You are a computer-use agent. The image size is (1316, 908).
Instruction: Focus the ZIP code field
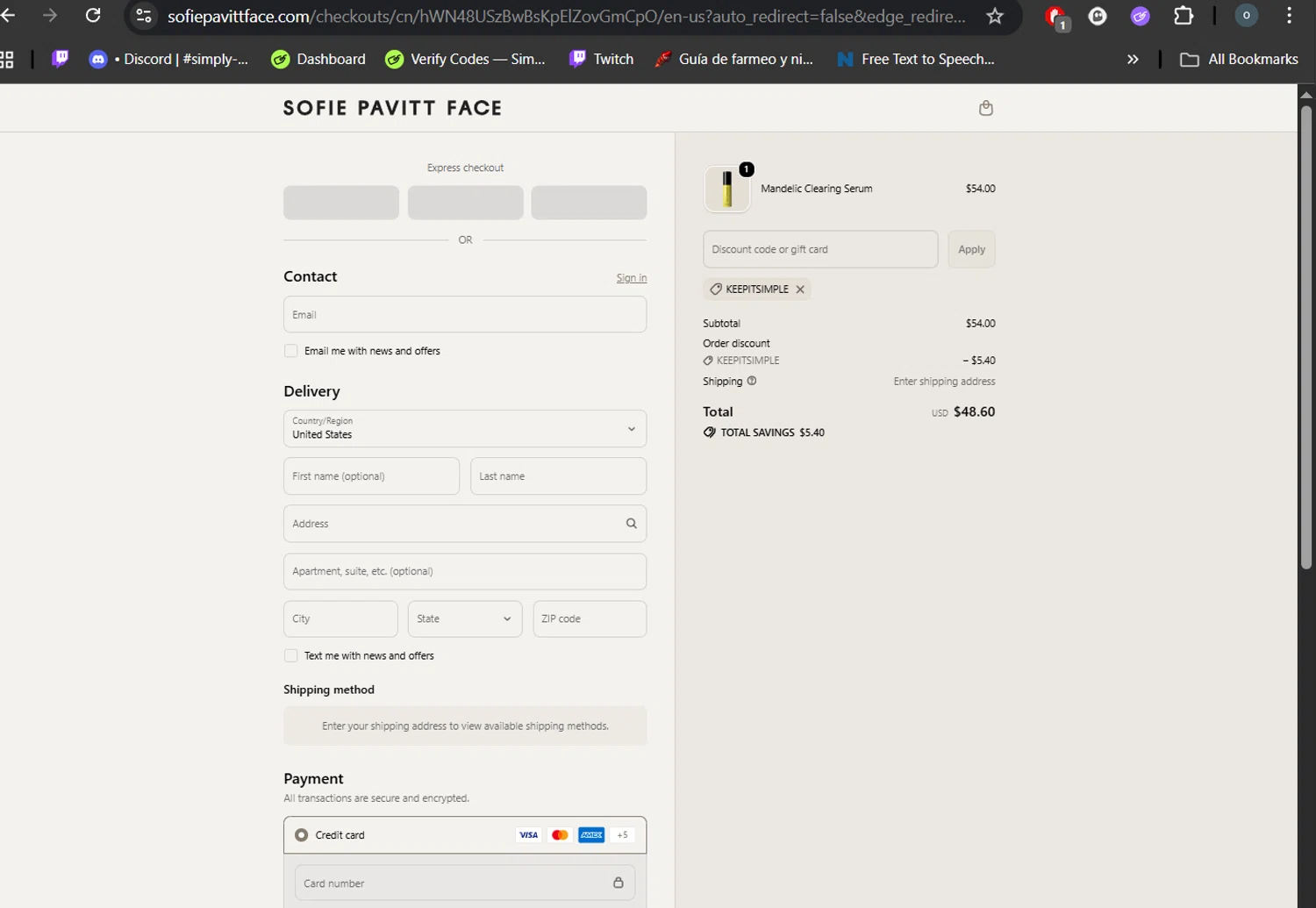click(590, 618)
